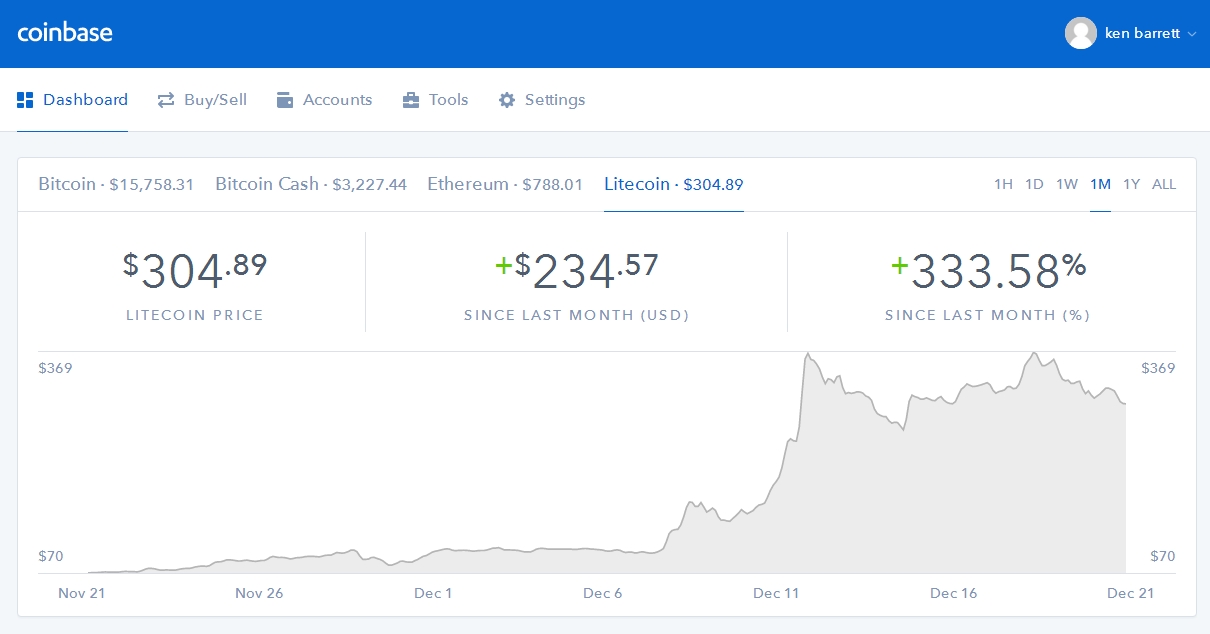The height and width of the screenshot is (634, 1210).
Task: Click the Coinbase logo
Action: pos(65,32)
